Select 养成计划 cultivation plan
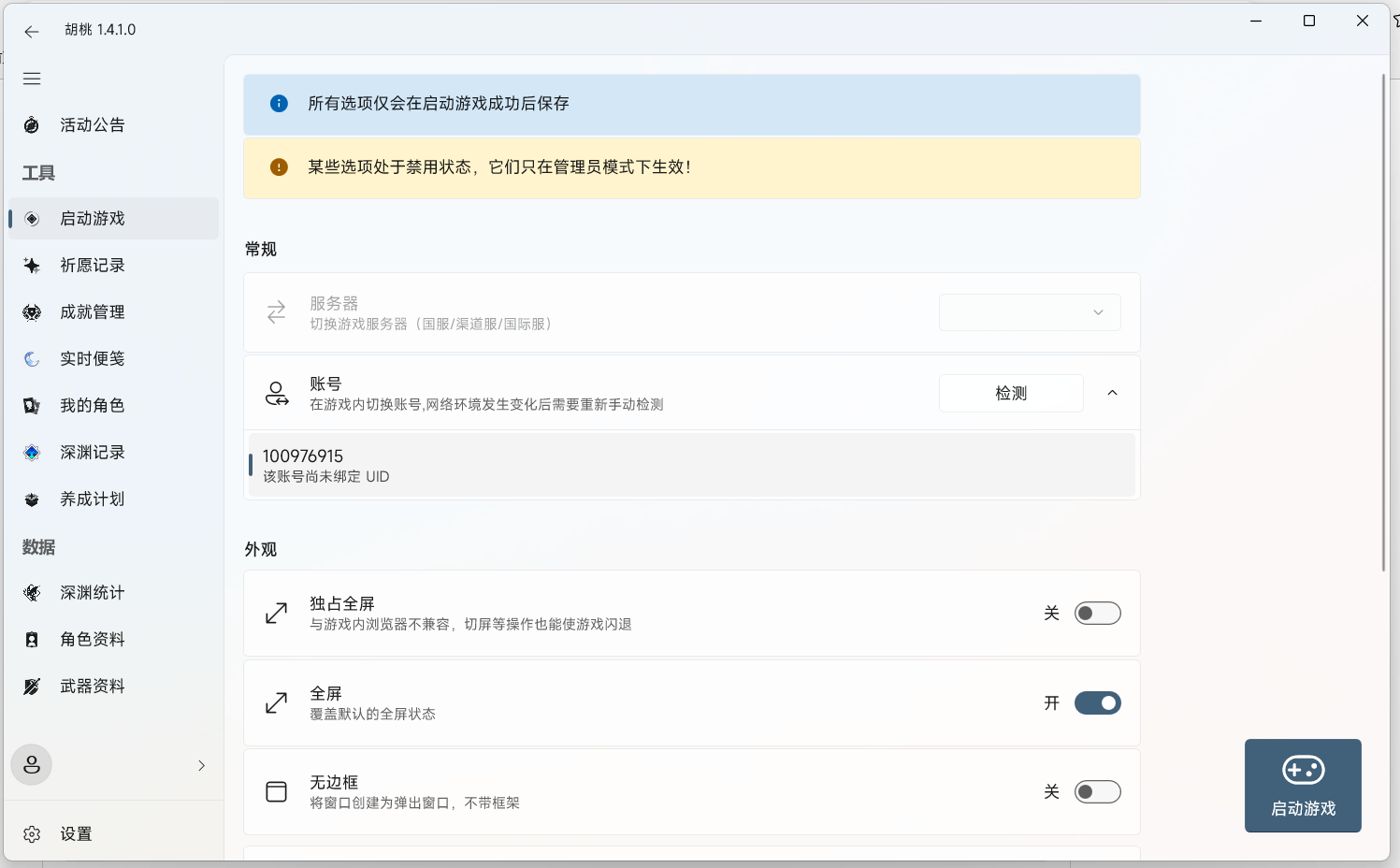The height and width of the screenshot is (868, 1400). 92,499
